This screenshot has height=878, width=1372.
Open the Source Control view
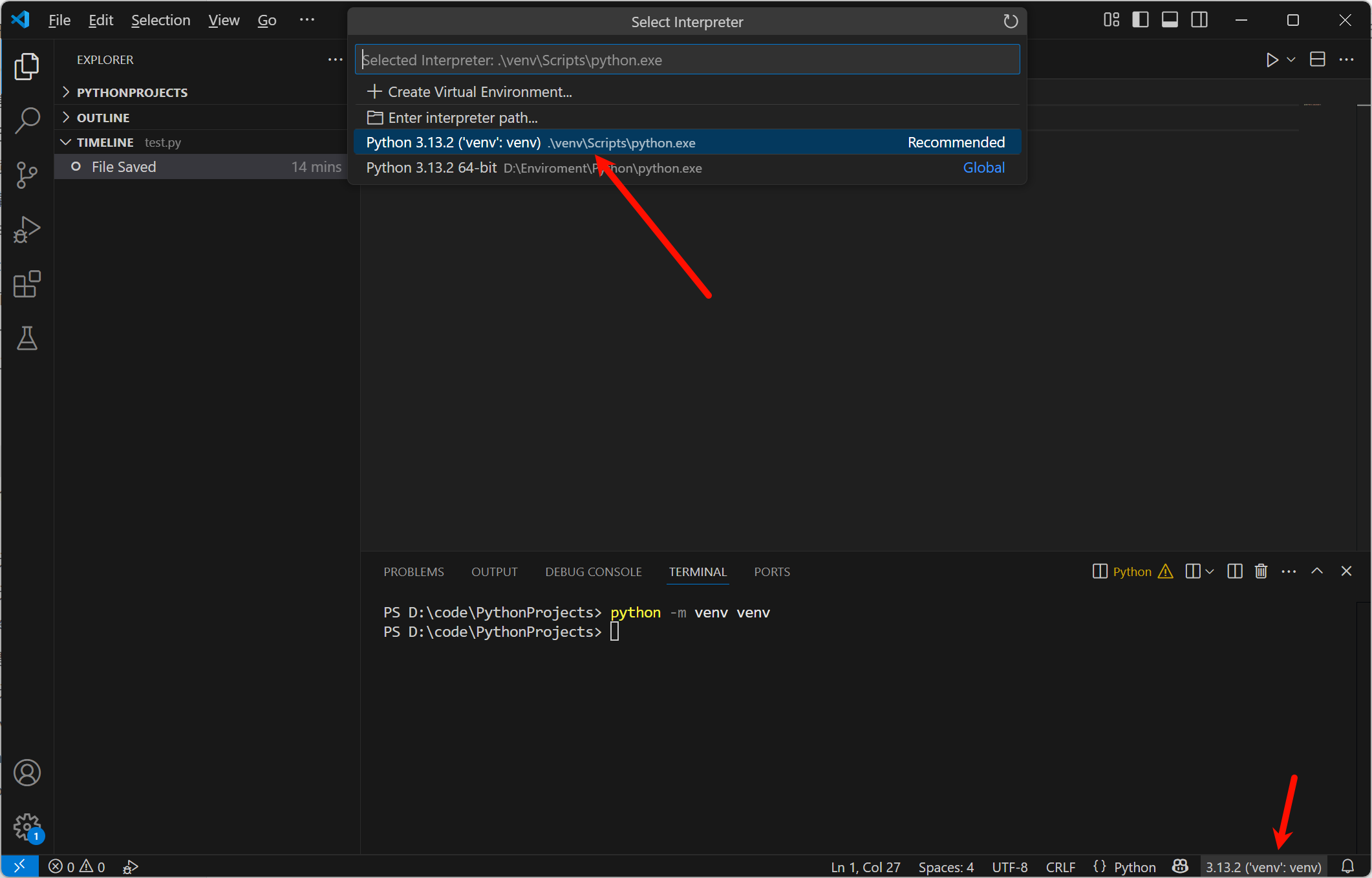(x=27, y=175)
